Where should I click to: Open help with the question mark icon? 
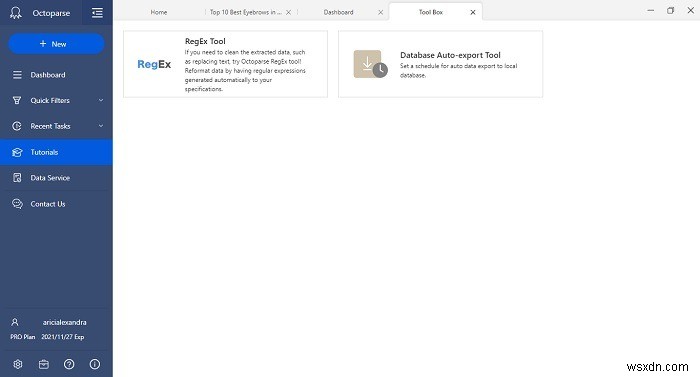[69, 364]
